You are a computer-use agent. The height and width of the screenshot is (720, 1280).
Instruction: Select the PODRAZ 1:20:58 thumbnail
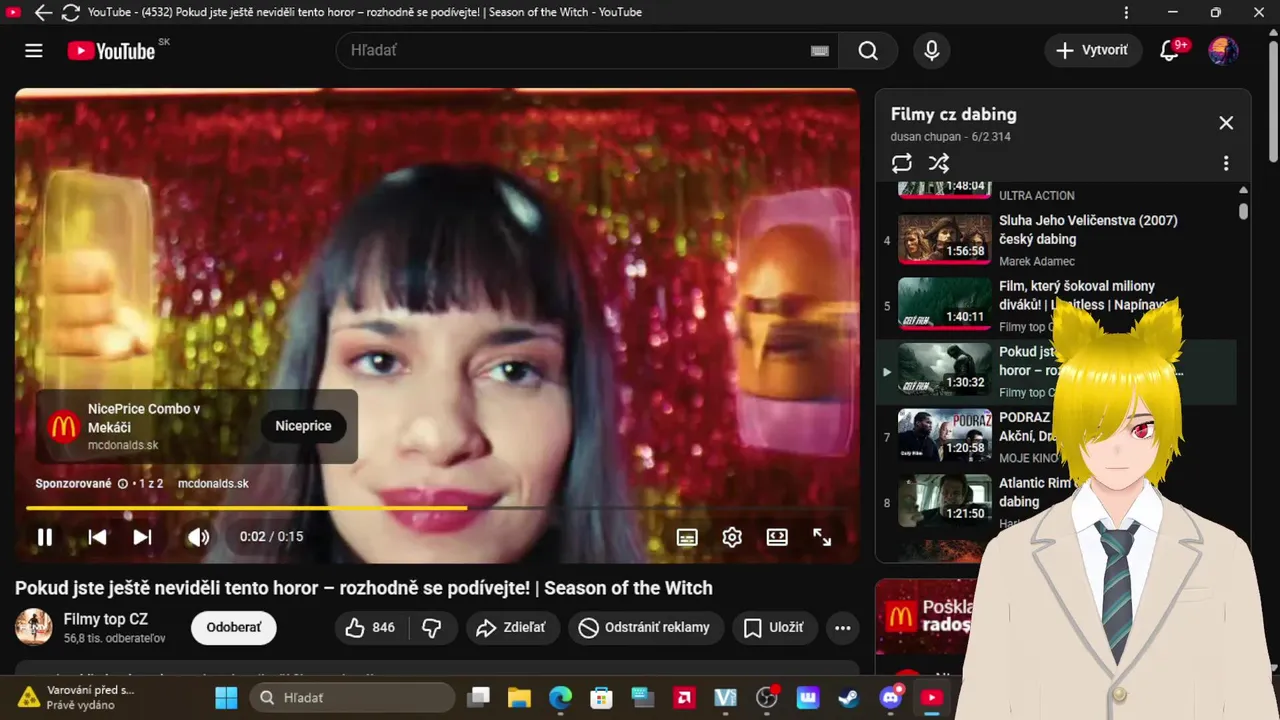coord(945,436)
